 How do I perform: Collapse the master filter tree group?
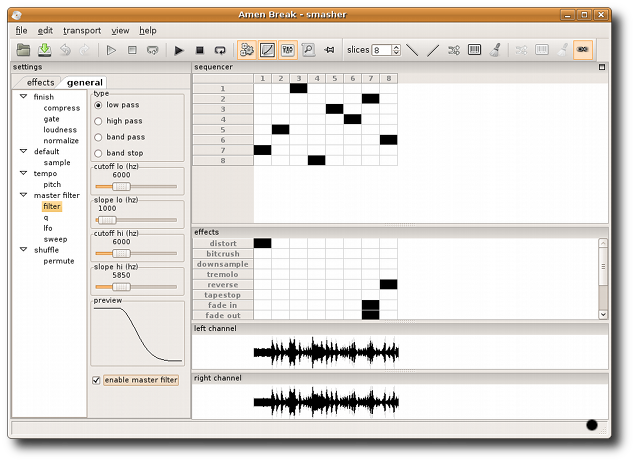tap(23, 195)
